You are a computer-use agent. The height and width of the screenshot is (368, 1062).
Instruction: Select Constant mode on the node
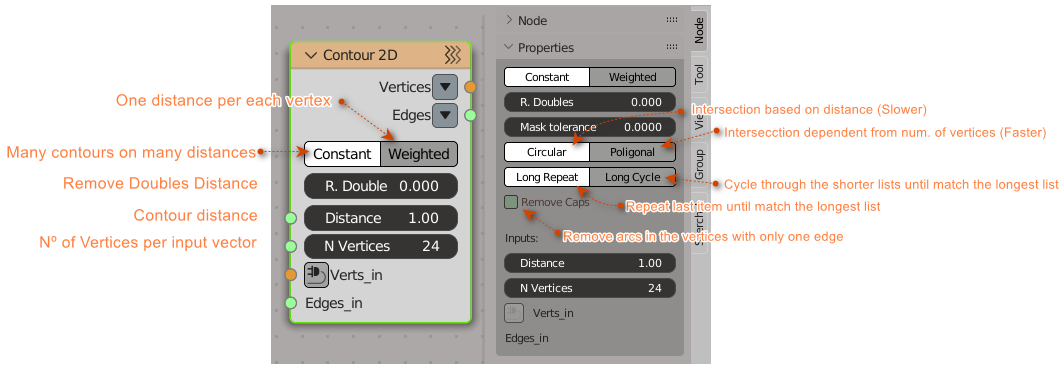click(x=342, y=154)
